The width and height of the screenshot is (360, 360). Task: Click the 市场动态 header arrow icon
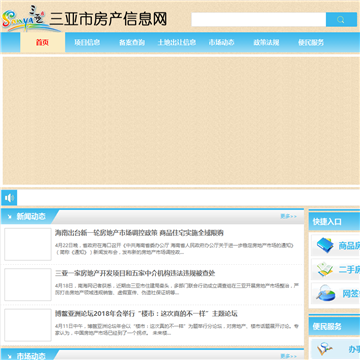[x=9, y=356]
